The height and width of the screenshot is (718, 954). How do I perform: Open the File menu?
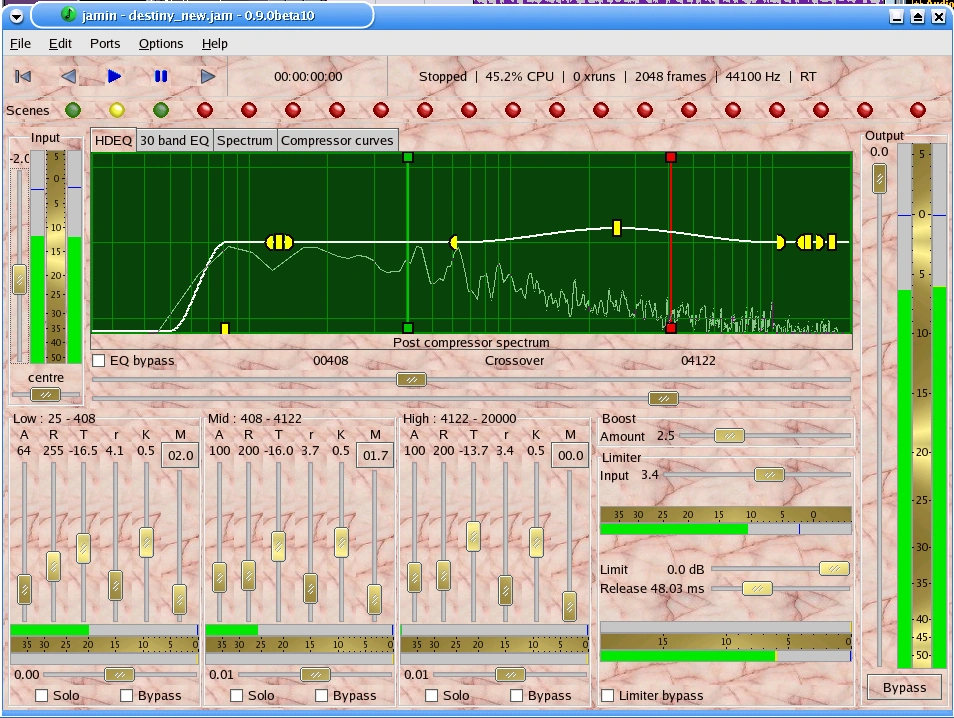point(20,44)
